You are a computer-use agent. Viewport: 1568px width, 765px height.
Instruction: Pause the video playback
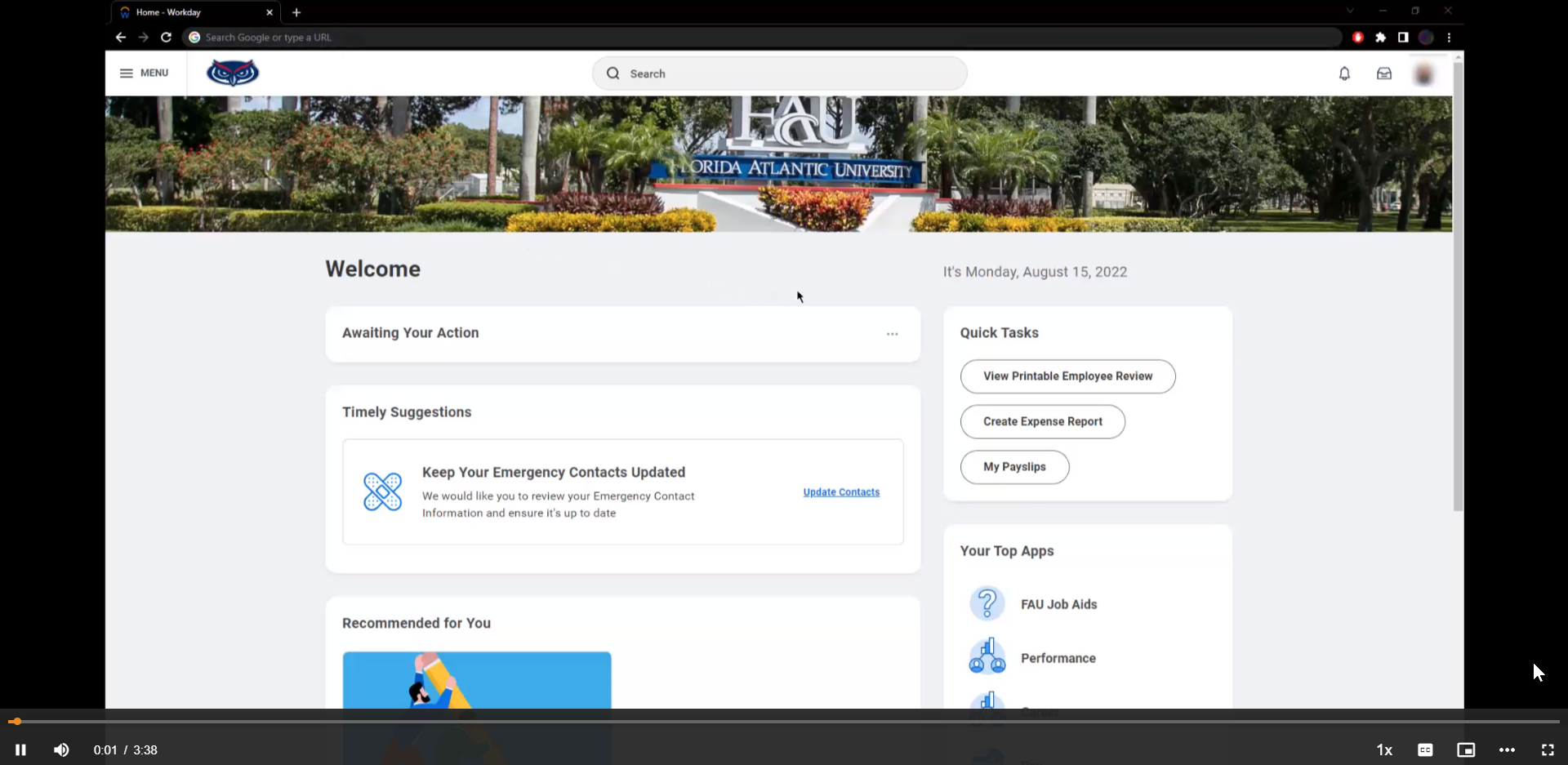pos(20,749)
